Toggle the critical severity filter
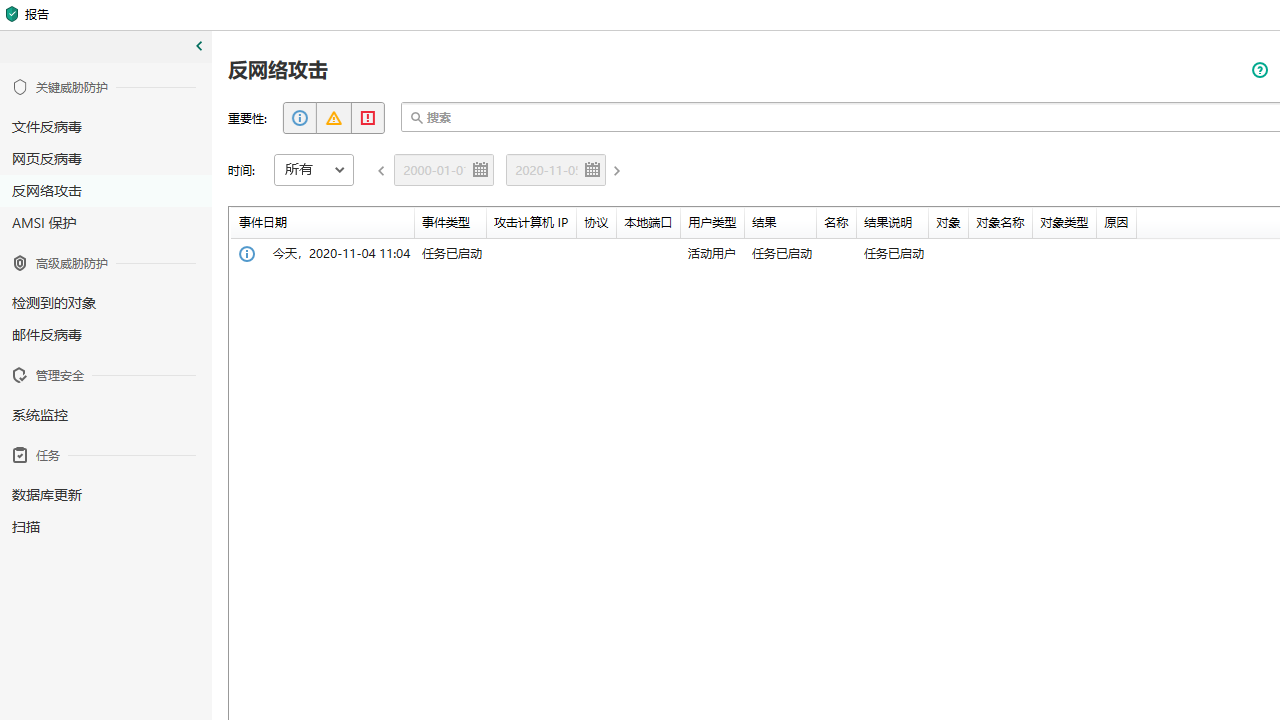The height and width of the screenshot is (720, 1280). 367,117
